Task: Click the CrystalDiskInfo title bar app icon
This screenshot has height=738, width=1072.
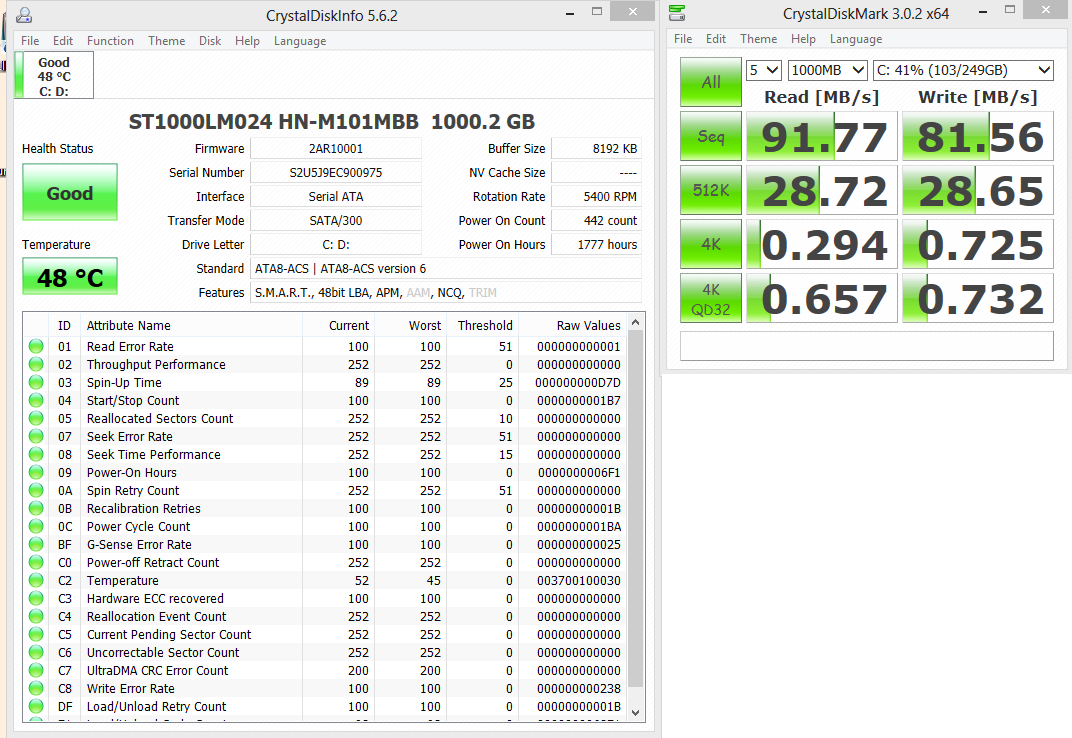Action: pyautogui.click(x=24, y=15)
